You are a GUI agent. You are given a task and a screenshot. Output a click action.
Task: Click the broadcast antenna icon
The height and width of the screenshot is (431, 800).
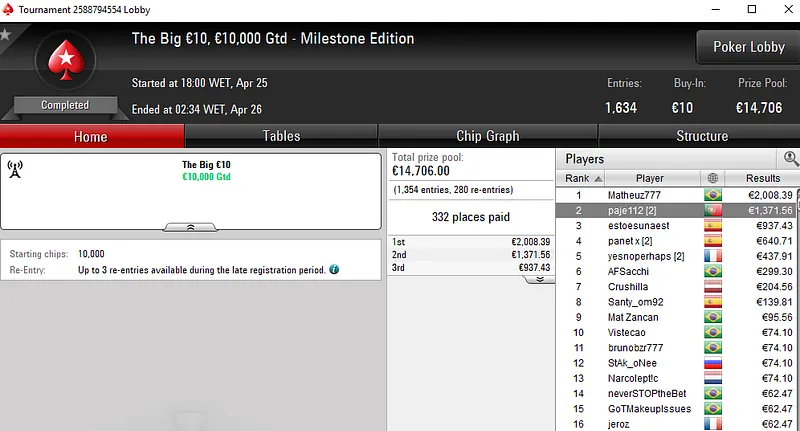click(15, 169)
